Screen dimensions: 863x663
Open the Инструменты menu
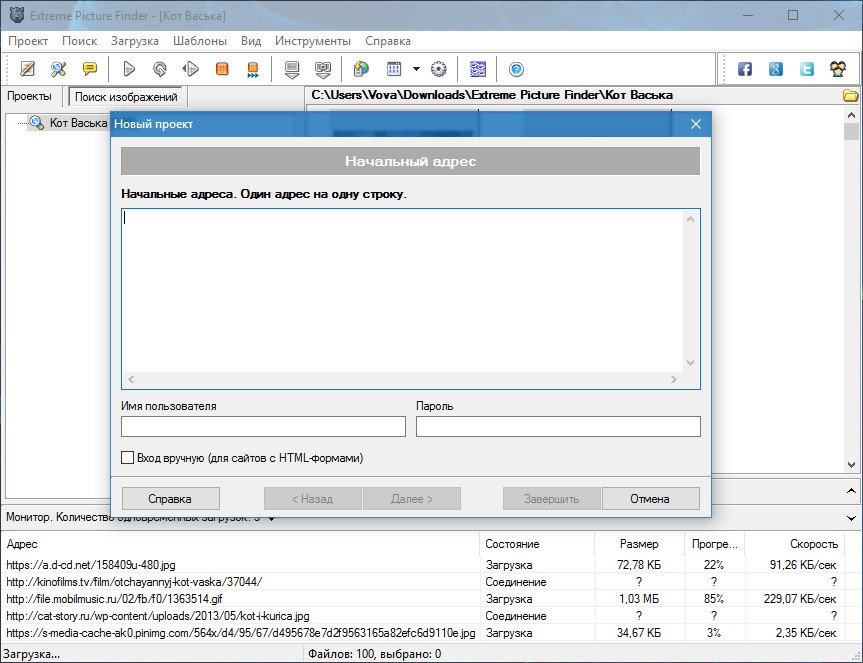tap(313, 41)
